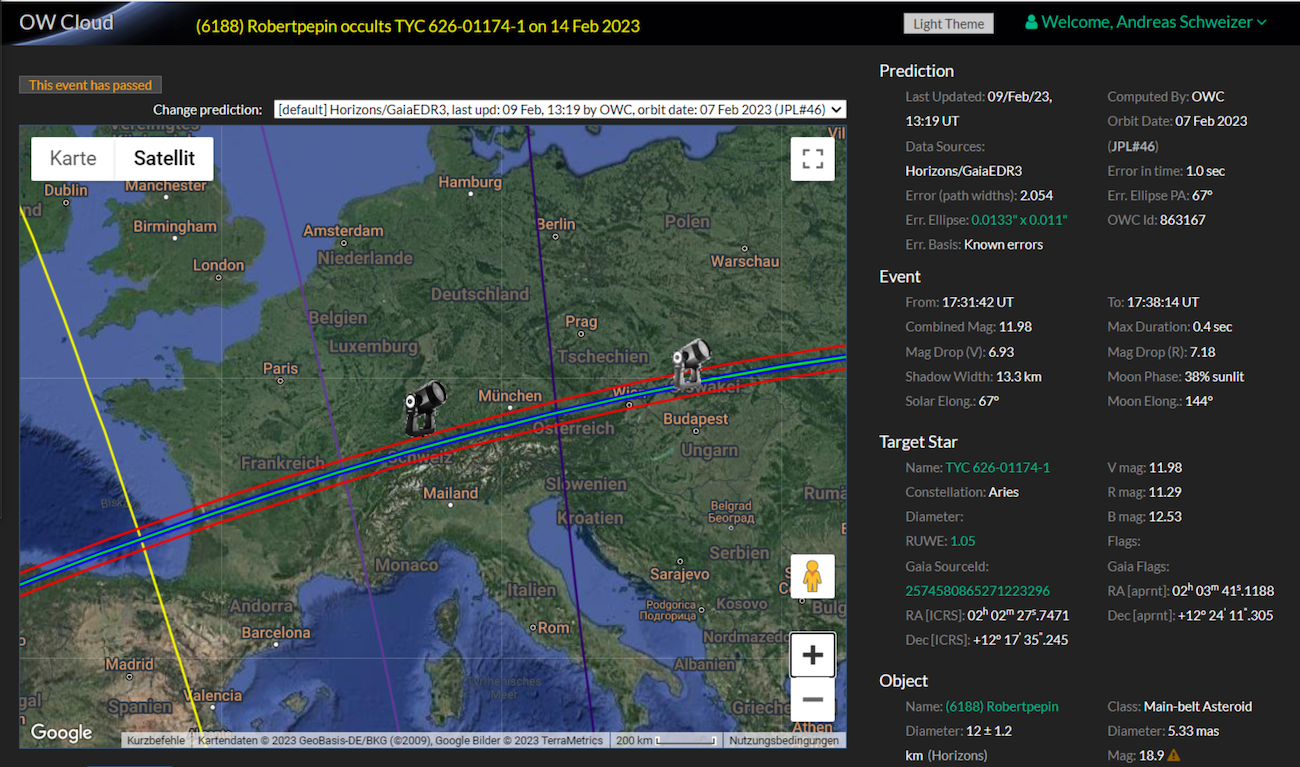Click the Street View pegman icon
Image resolution: width=1300 pixels, height=767 pixels.
(x=812, y=577)
